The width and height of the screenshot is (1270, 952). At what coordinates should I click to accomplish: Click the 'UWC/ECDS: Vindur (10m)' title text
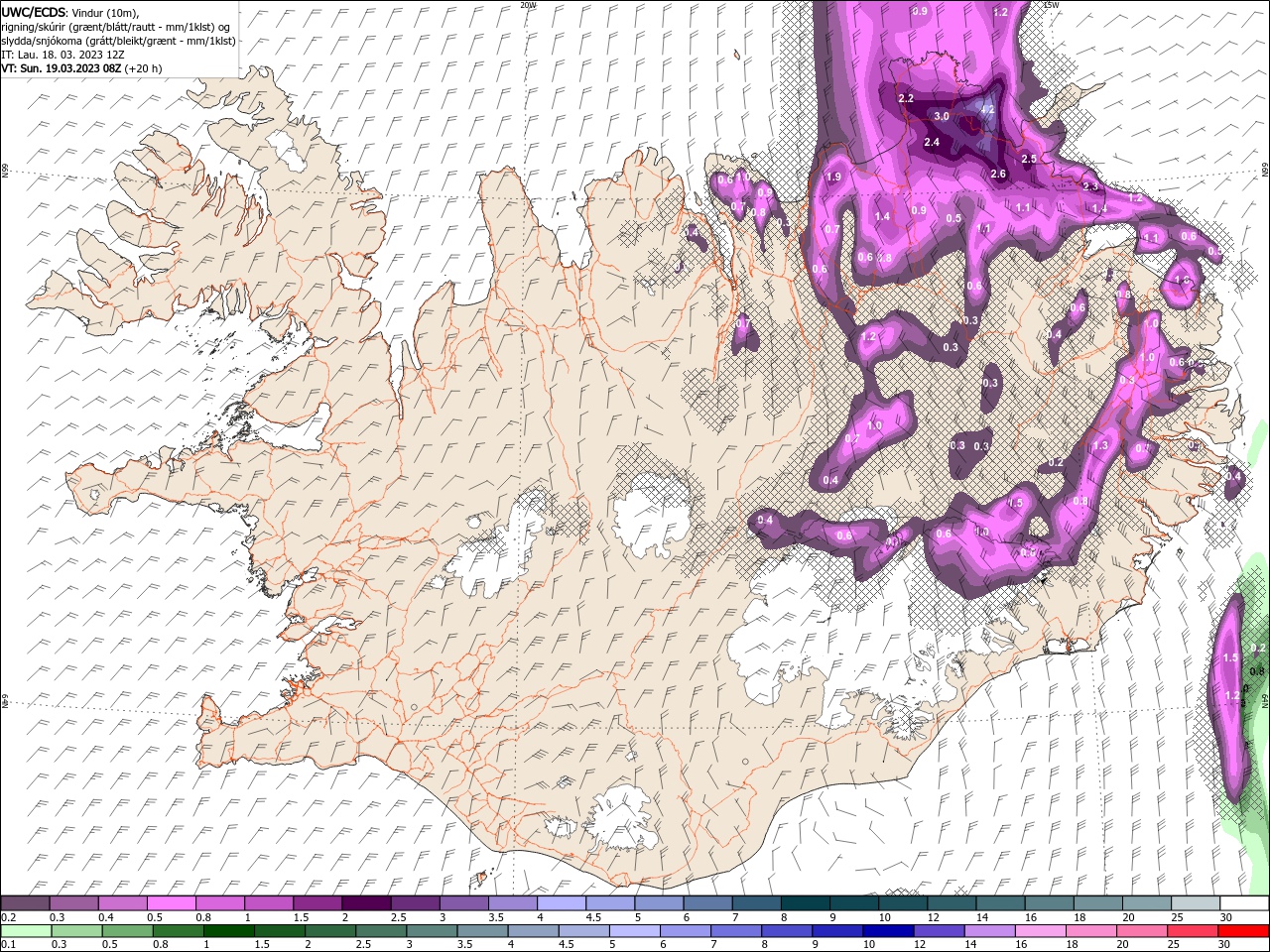click(x=70, y=11)
